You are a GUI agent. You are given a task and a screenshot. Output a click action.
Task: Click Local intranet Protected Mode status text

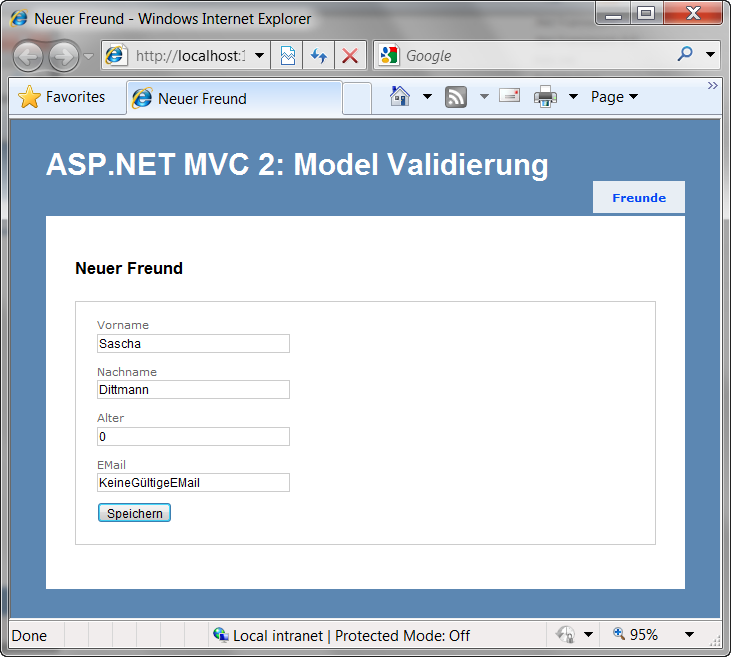(351, 636)
